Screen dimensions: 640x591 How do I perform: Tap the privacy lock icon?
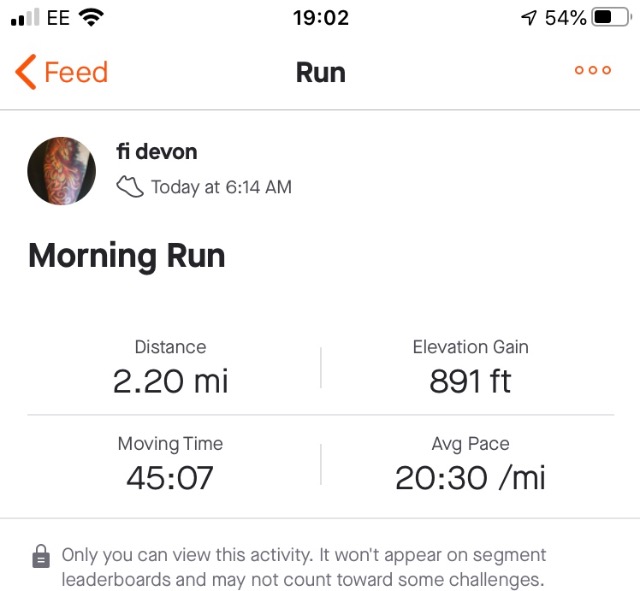point(41,556)
